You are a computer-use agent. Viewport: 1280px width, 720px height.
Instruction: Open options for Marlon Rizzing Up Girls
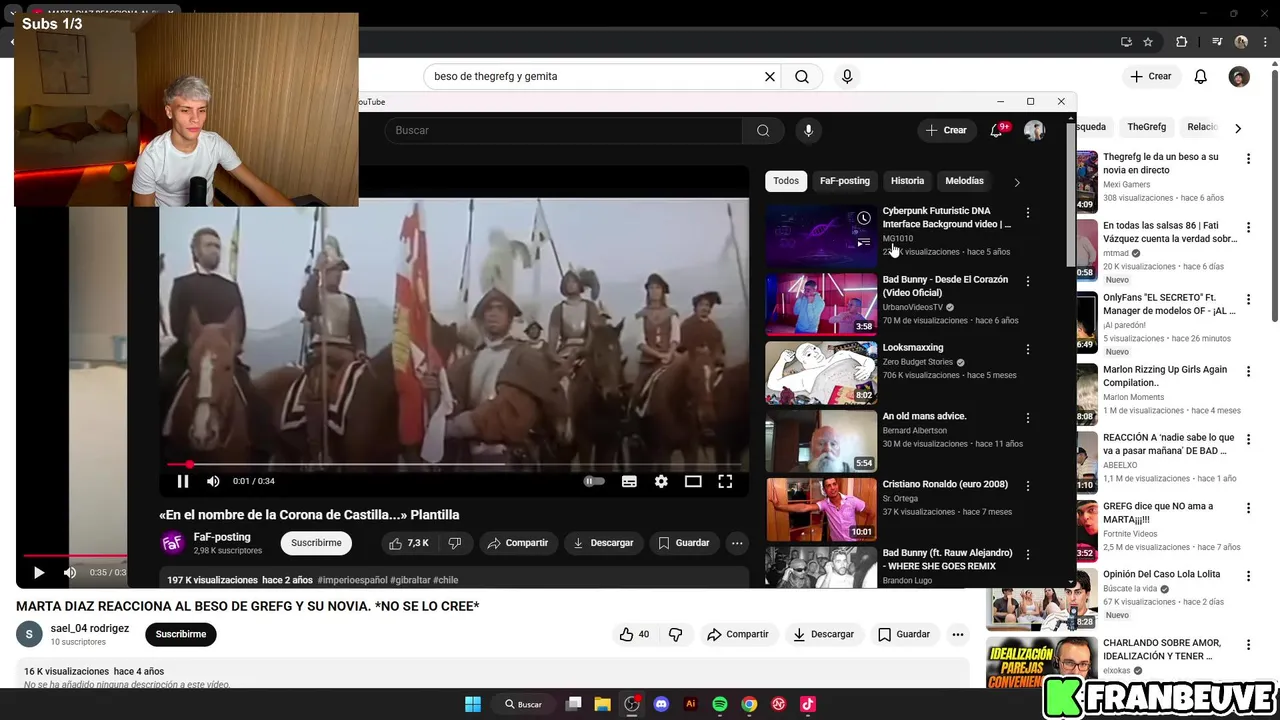pos(1248,371)
